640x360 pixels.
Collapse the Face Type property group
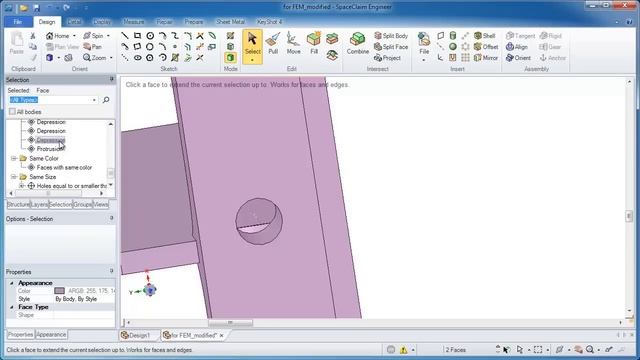point(11,307)
